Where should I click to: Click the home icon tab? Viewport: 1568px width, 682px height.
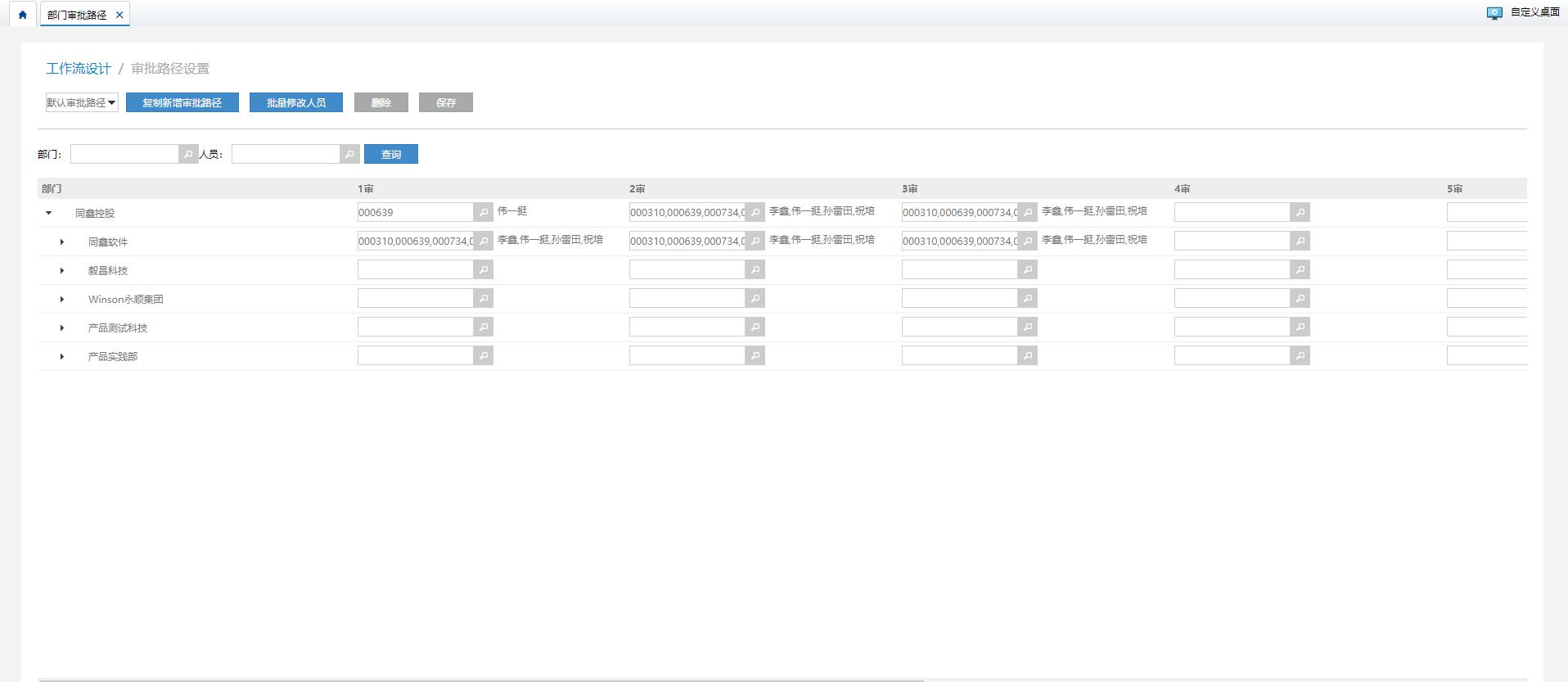[22, 15]
